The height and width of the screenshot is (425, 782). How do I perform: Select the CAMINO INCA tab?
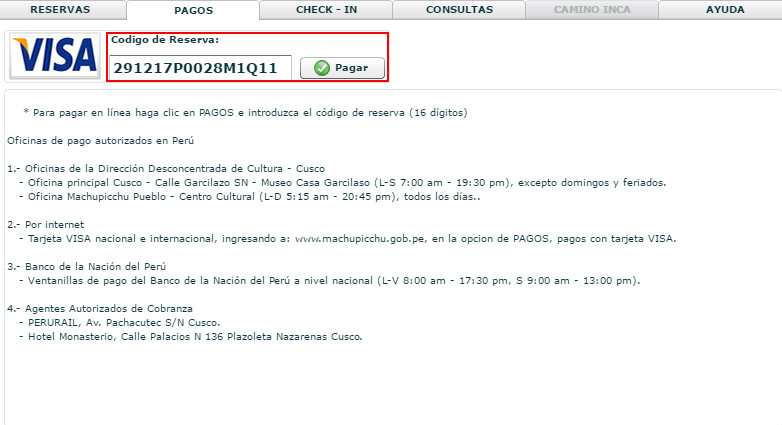[x=592, y=9]
